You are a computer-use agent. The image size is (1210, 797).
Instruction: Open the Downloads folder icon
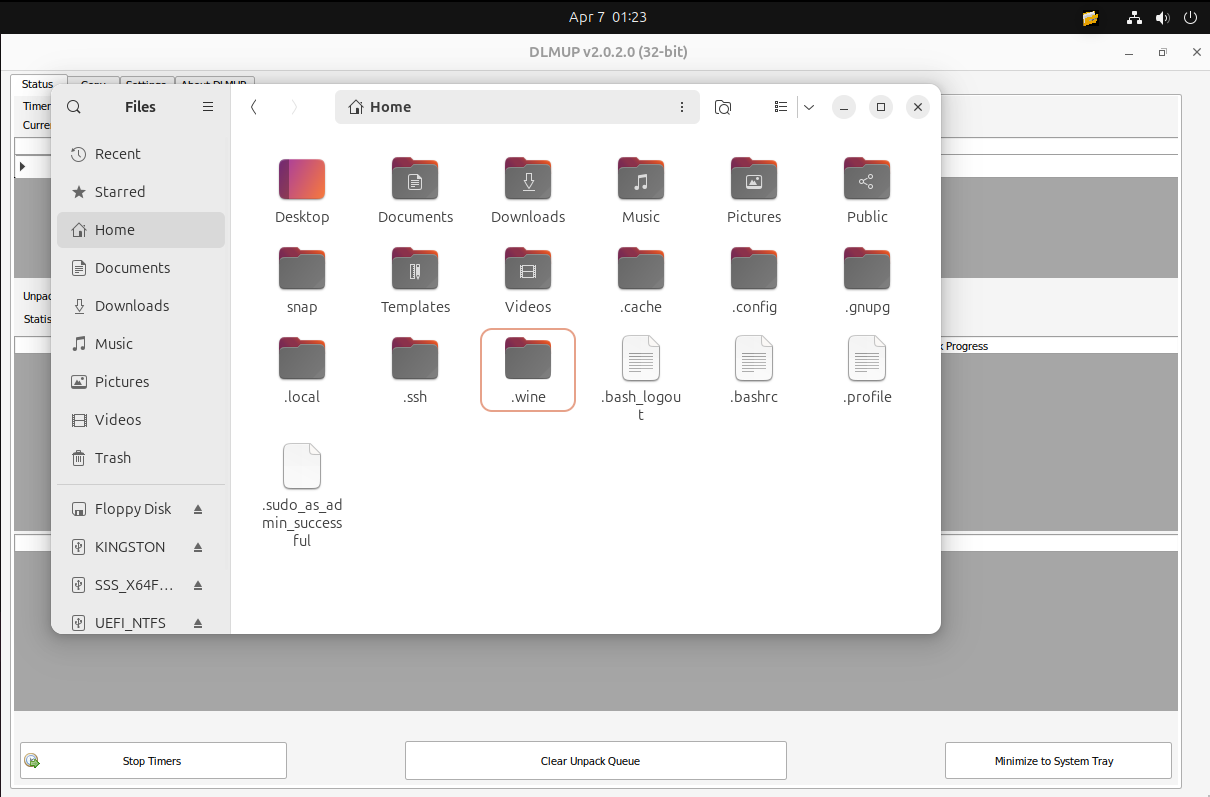point(528,181)
